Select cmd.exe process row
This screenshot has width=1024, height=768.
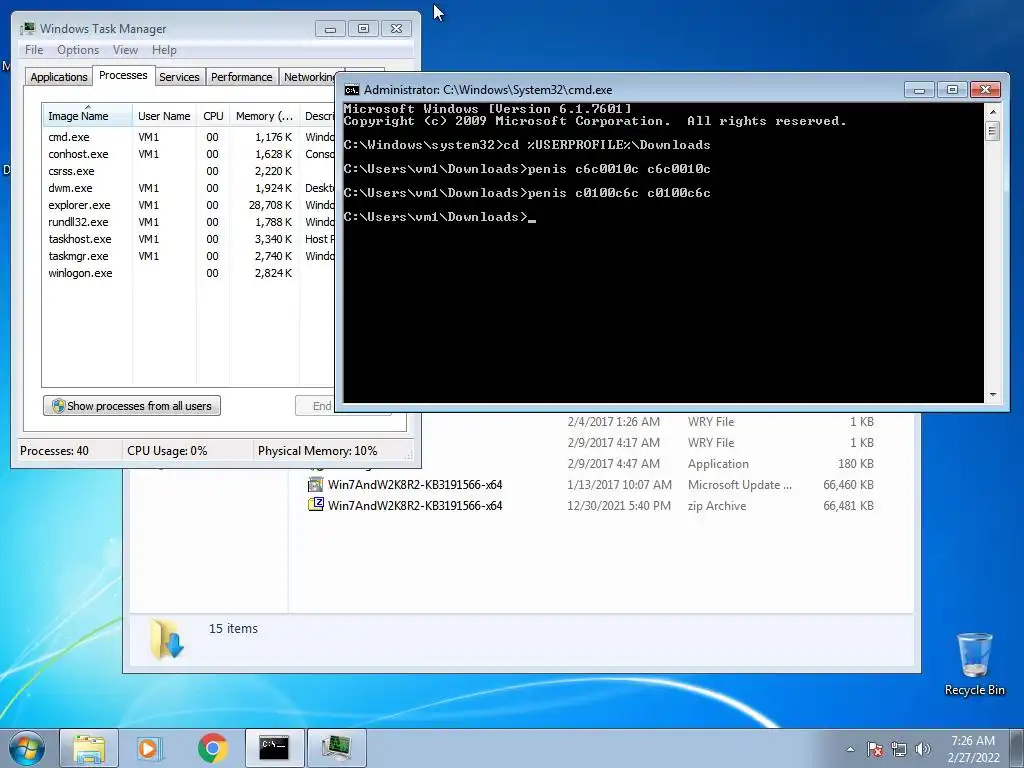(188, 137)
